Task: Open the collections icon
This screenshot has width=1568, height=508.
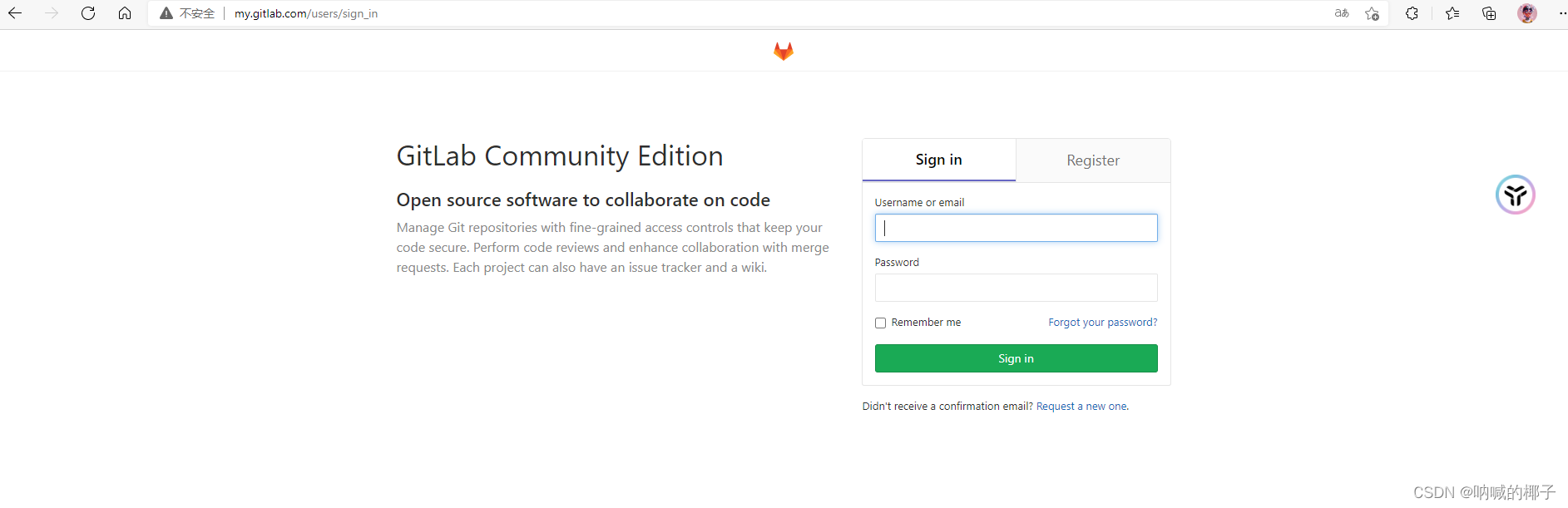Action: pyautogui.click(x=1489, y=13)
